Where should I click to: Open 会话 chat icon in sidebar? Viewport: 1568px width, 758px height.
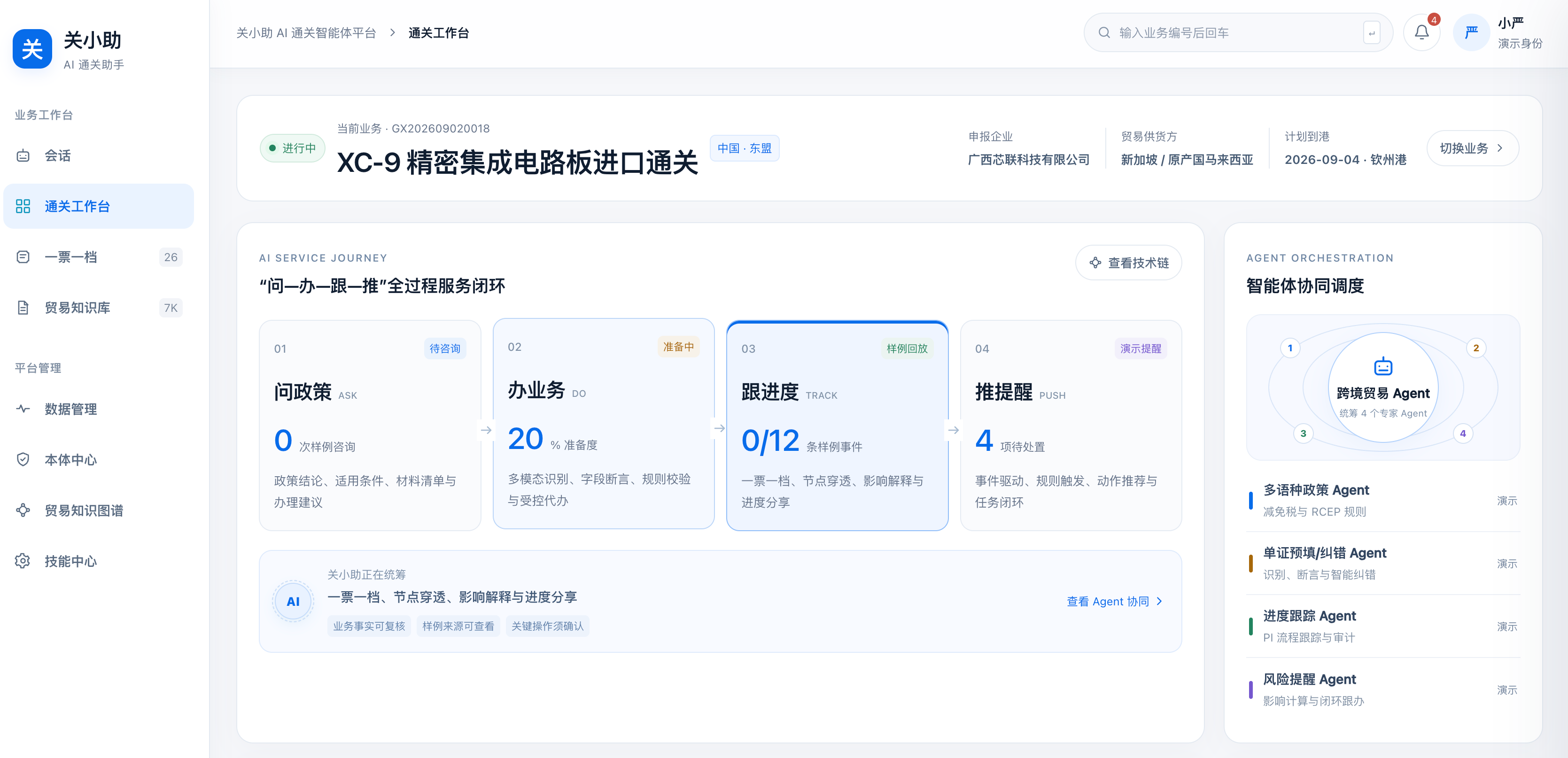pos(23,156)
